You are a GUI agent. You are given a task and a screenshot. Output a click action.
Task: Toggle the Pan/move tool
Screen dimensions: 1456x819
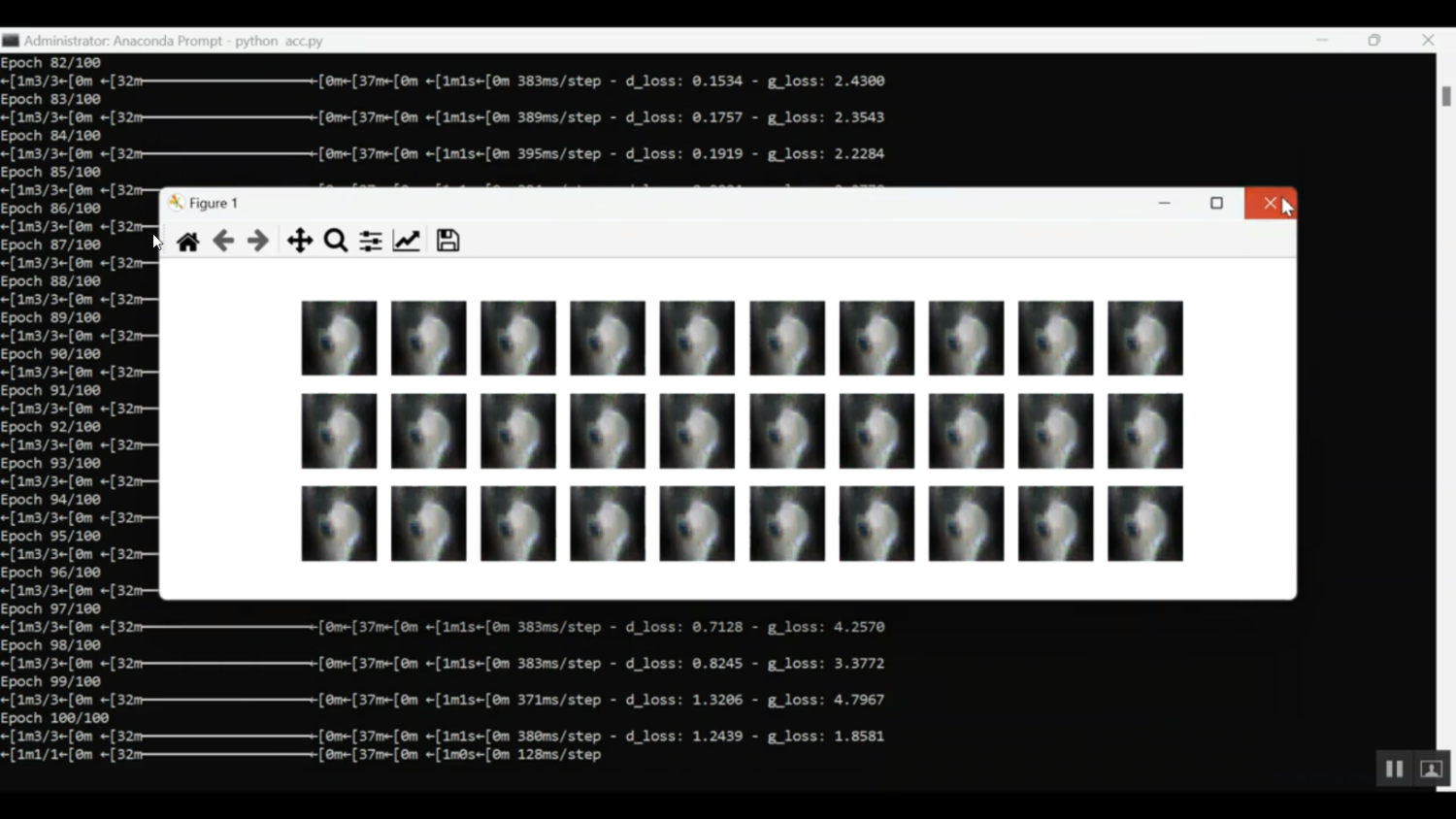pos(299,240)
